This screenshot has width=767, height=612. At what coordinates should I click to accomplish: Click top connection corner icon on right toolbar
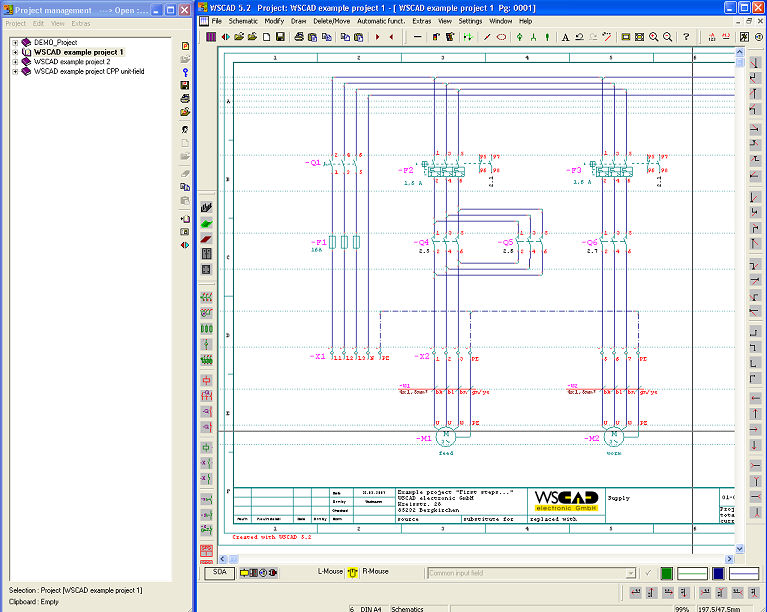pos(755,62)
